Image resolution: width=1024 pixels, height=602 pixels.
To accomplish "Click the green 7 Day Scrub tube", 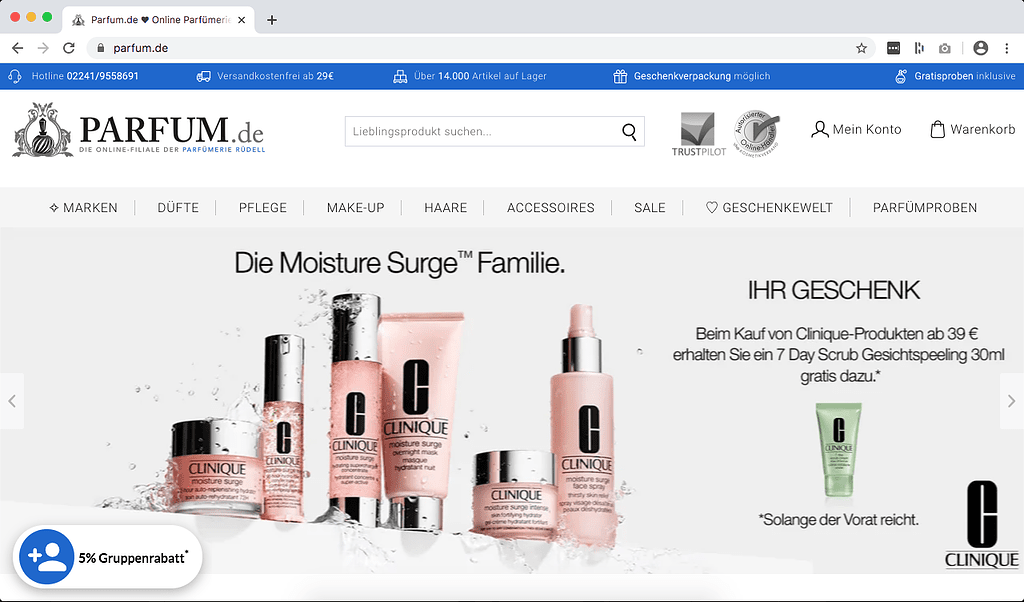I will [x=839, y=449].
